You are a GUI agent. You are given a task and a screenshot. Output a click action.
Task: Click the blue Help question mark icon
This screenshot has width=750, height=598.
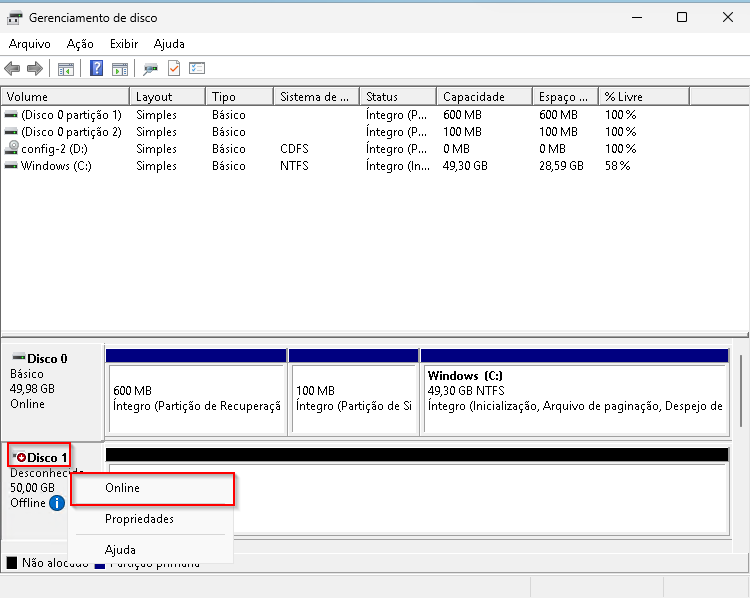(x=97, y=69)
